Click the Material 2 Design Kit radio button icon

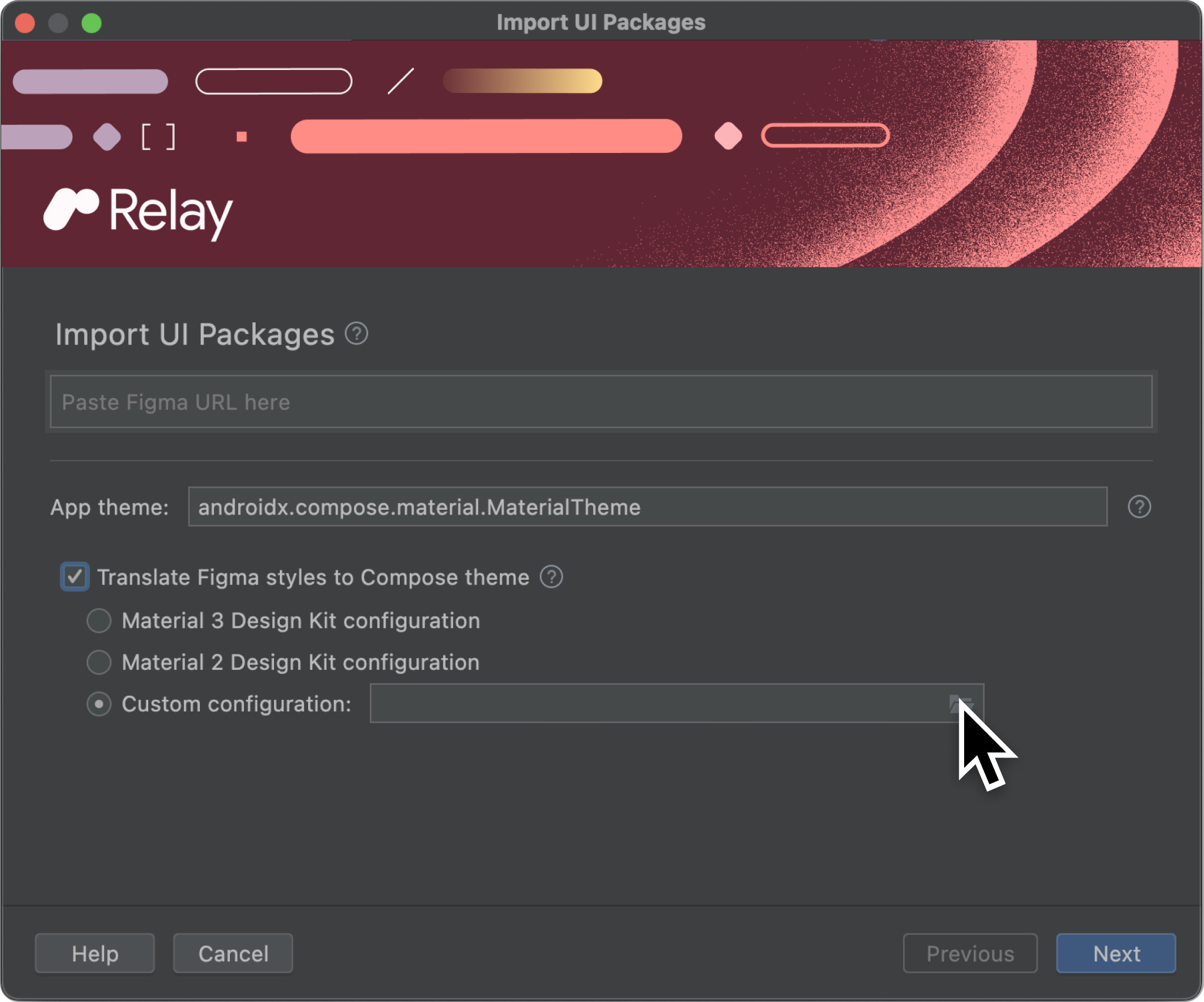pos(100,662)
